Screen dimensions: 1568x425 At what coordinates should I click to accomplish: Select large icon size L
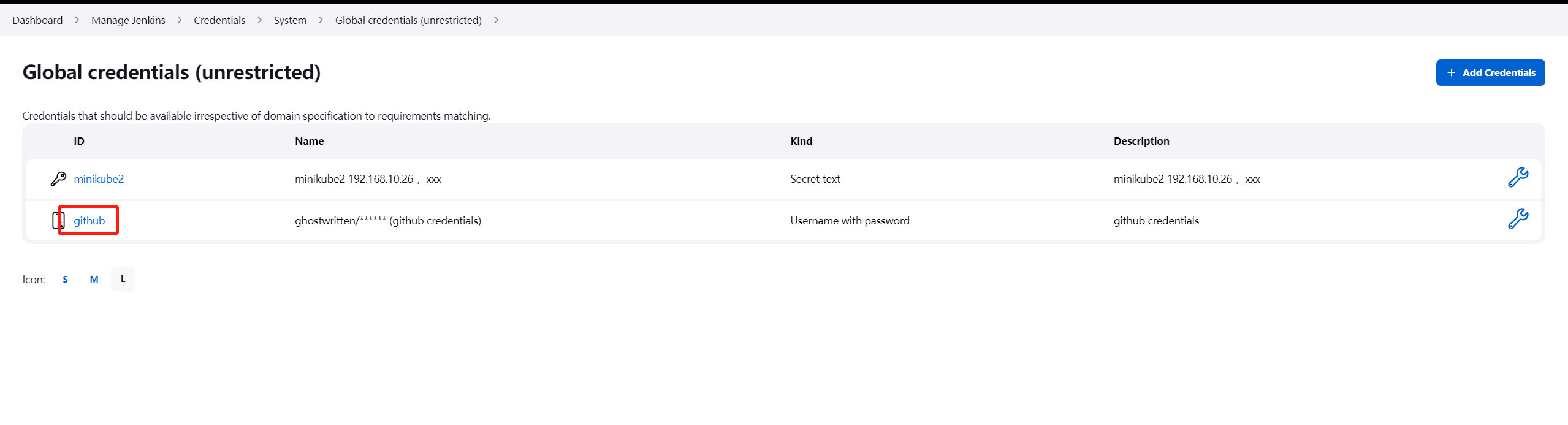click(x=123, y=279)
